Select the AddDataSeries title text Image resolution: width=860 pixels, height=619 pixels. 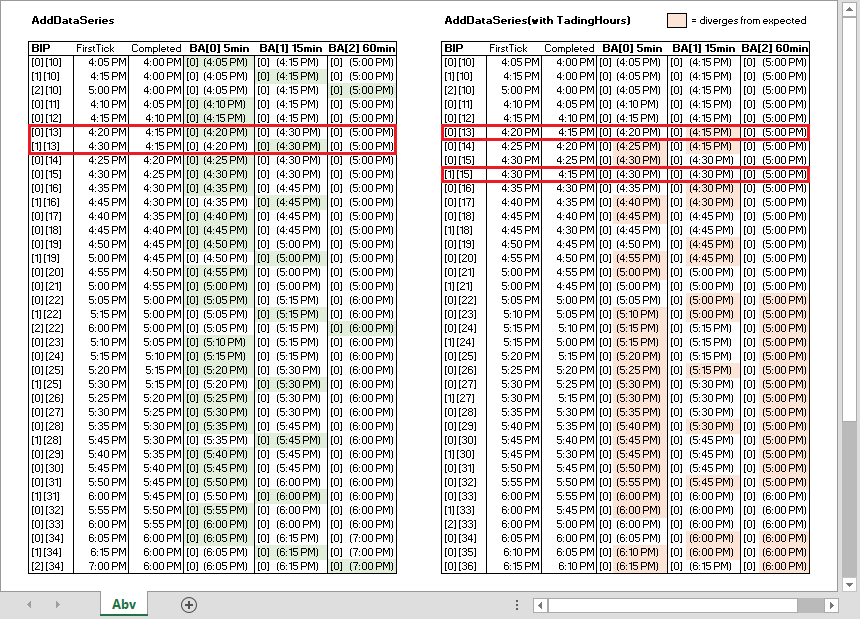tap(73, 20)
